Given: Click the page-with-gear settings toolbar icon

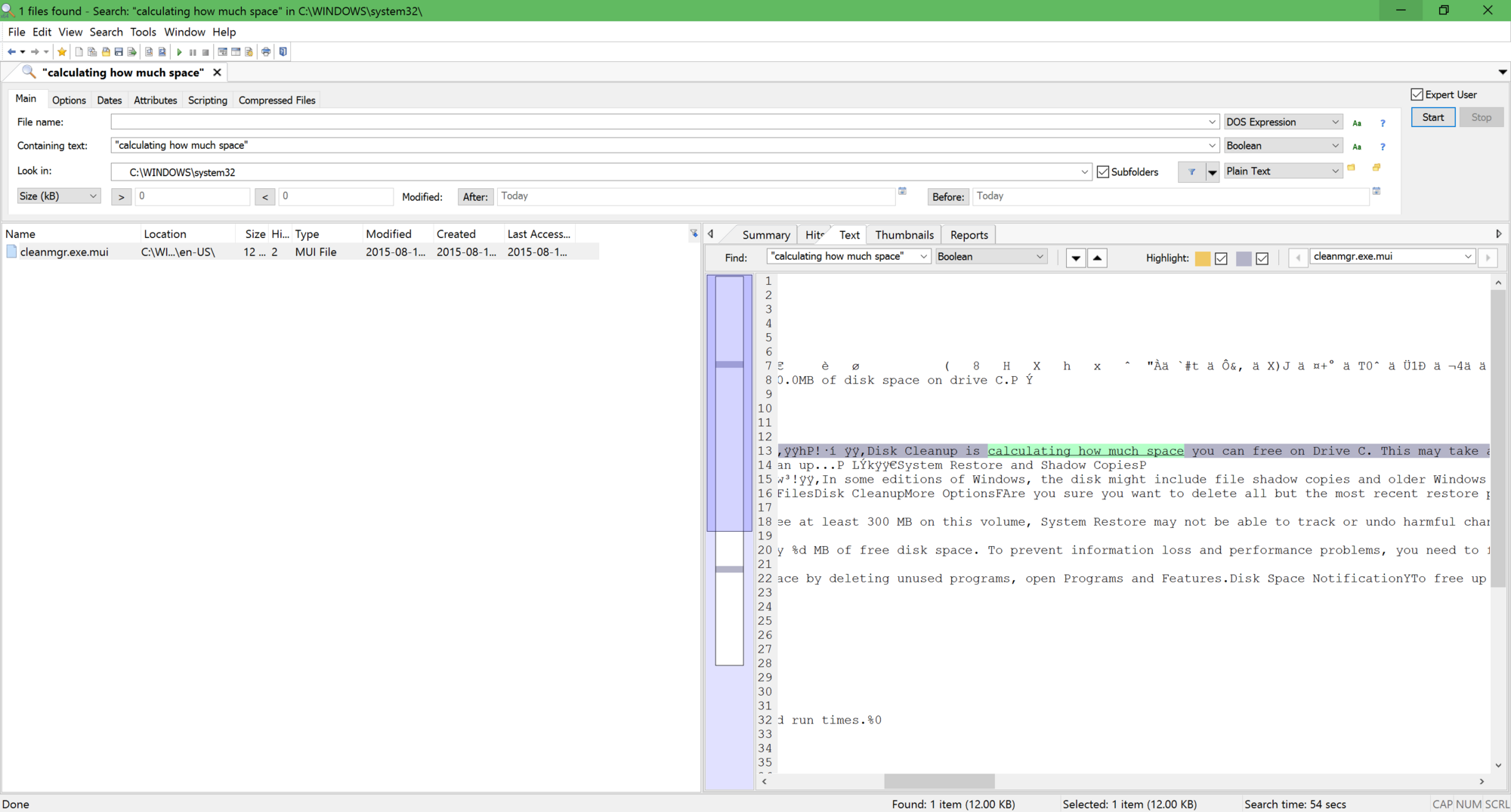Looking at the screenshot, I should [249, 52].
